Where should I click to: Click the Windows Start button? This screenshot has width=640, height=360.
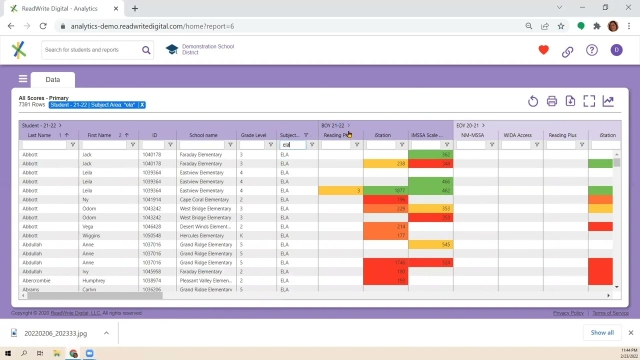pyautogui.click(x=7, y=353)
